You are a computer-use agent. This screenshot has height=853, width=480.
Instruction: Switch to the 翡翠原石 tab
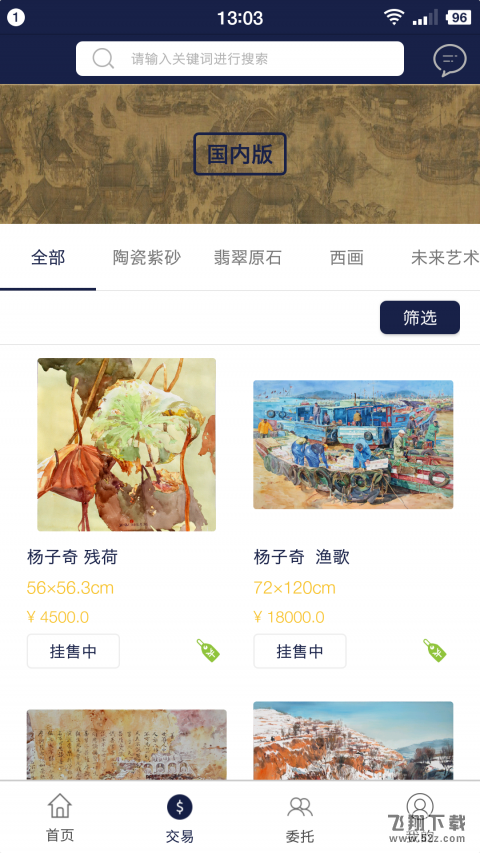[248, 258]
